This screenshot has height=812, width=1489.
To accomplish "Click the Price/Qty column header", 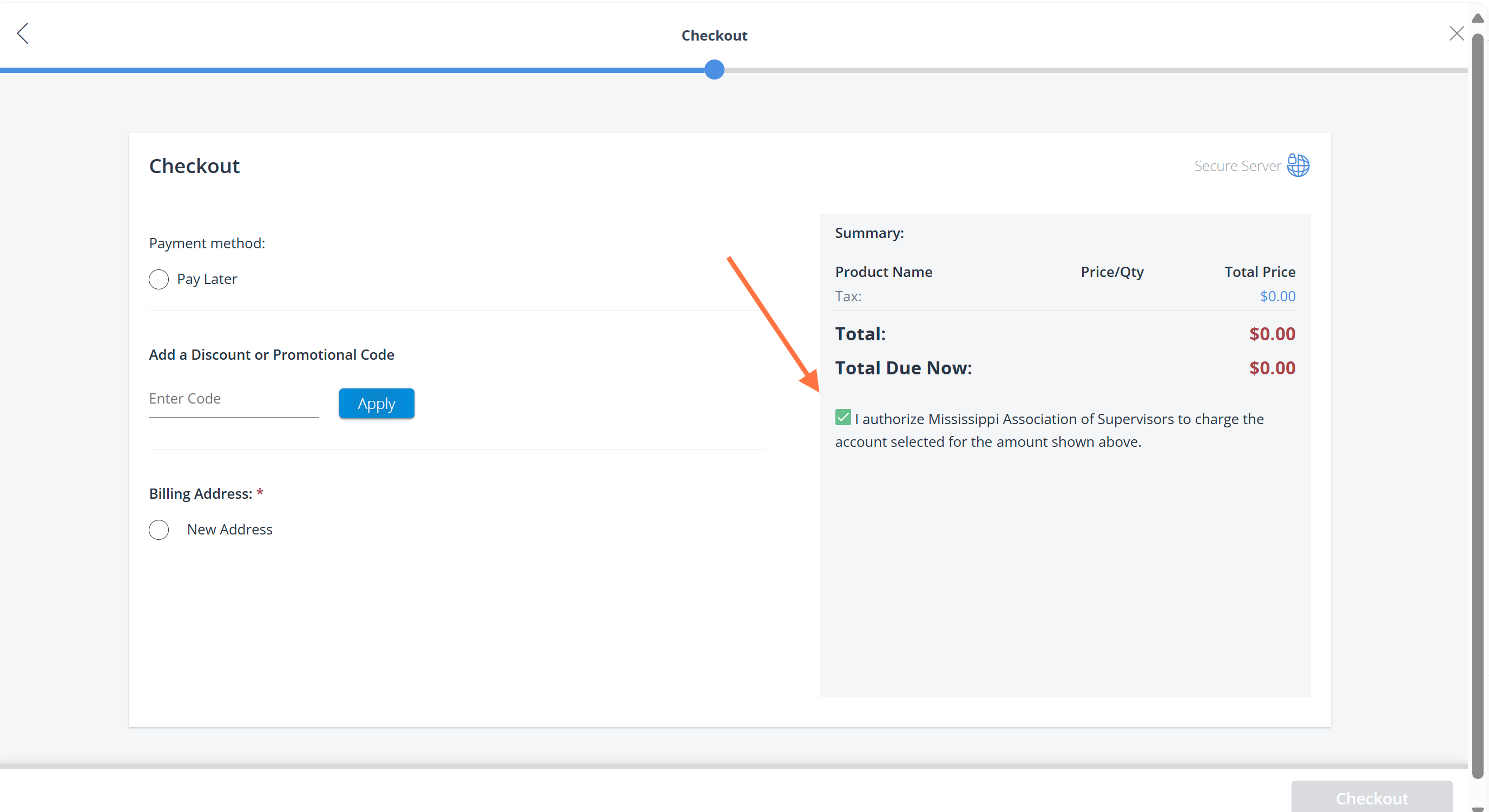I will (1112, 272).
